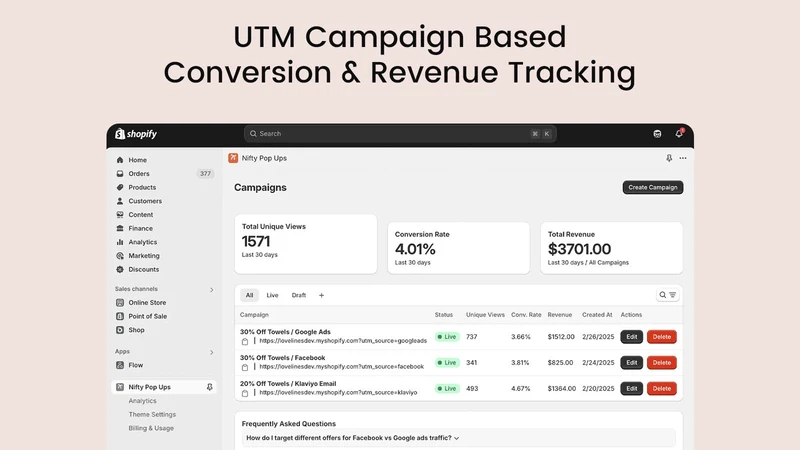Unpin Nifty Pop Ups in sidebar

tap(209, 387)
